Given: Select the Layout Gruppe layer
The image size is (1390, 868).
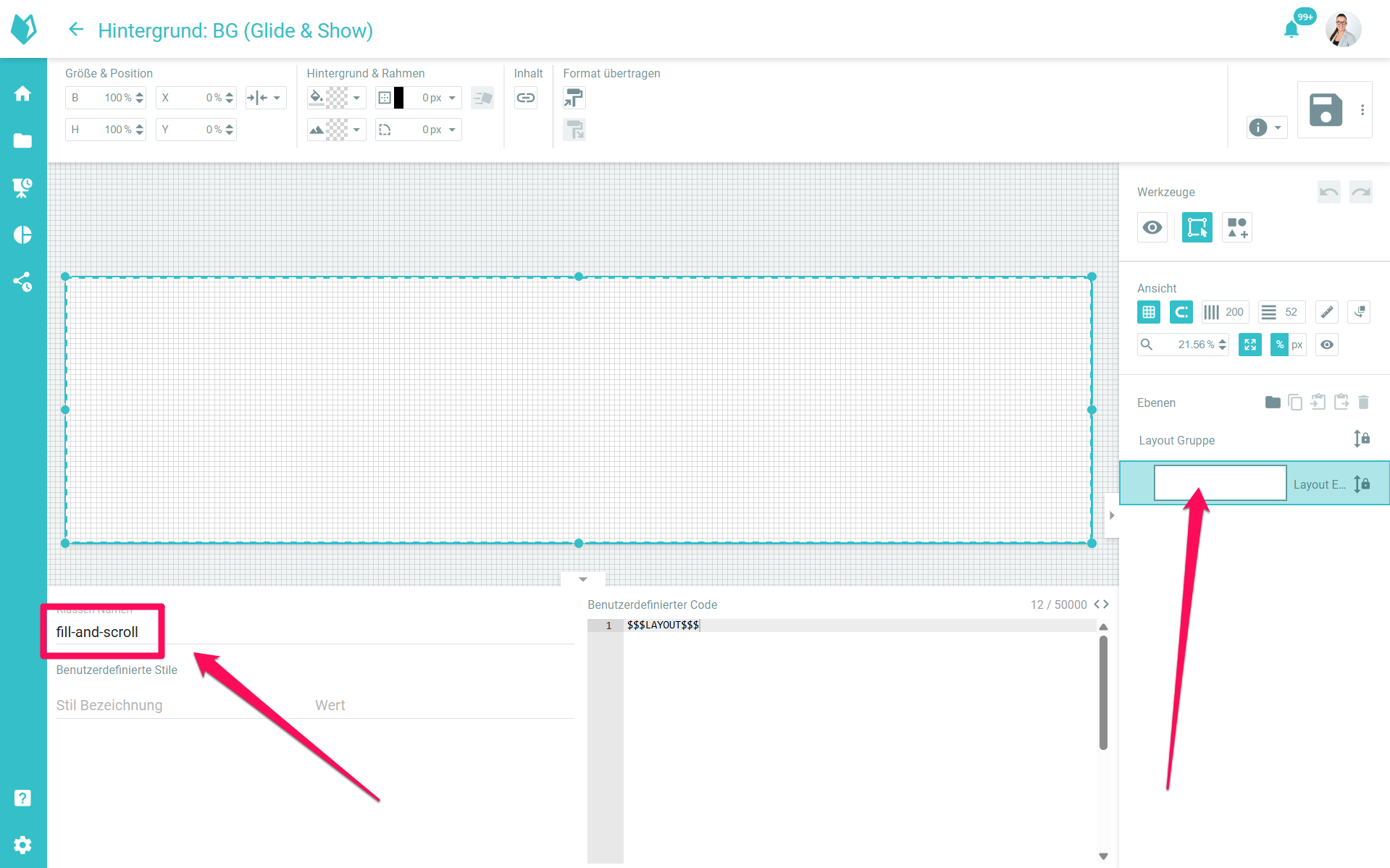Looking at the screenshot, I should [1176, 440].
